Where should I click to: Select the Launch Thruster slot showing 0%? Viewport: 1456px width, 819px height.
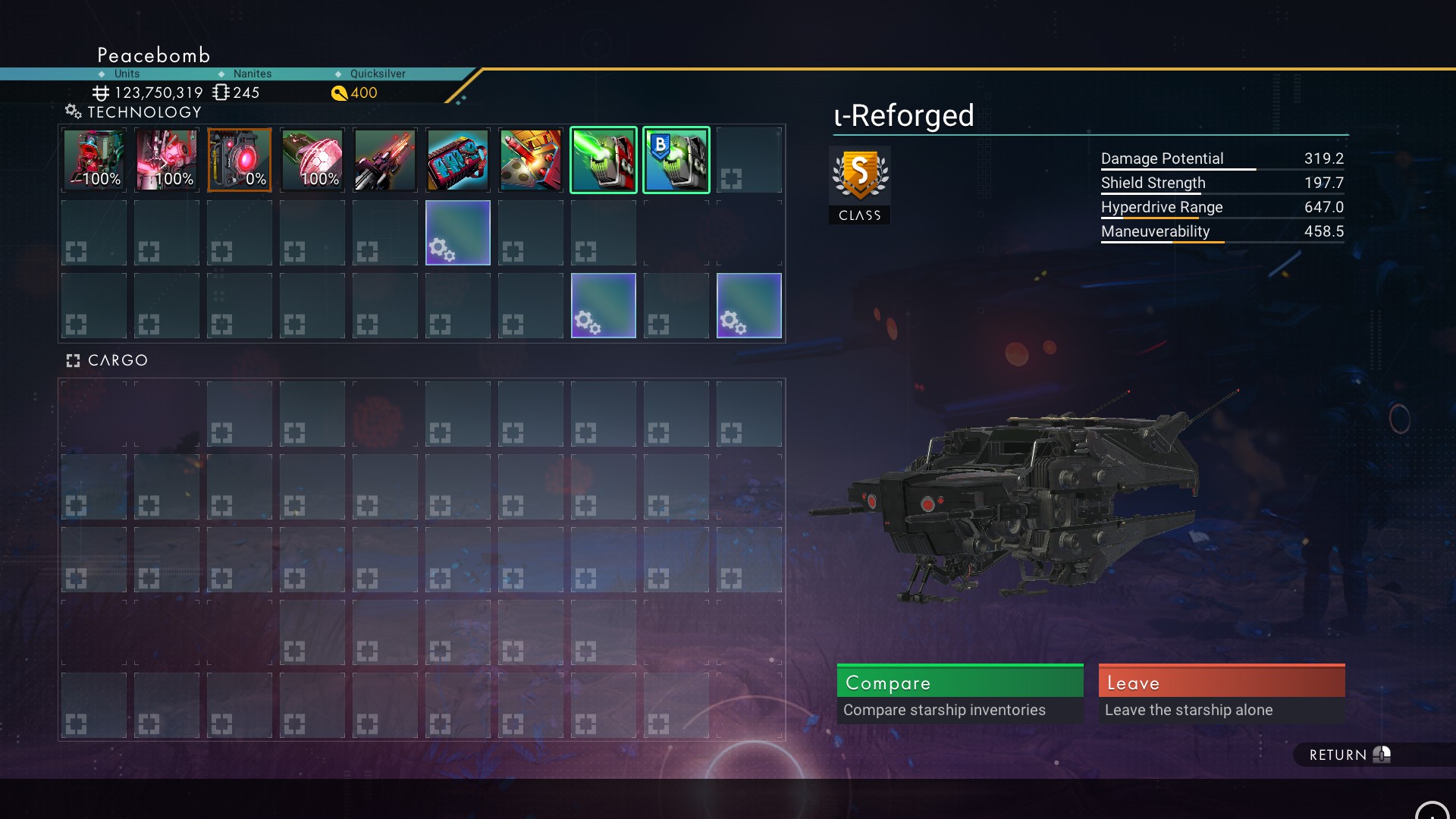[x=240, y=160]
